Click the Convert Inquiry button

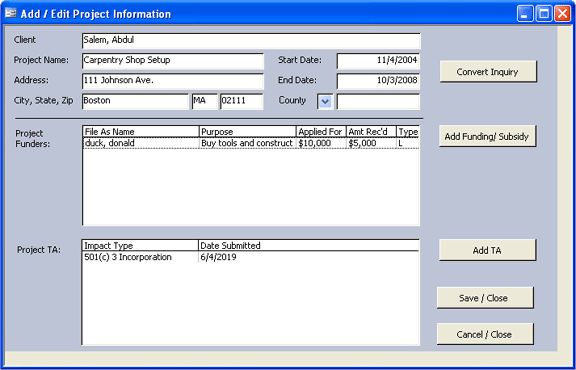tap(488, 72)
